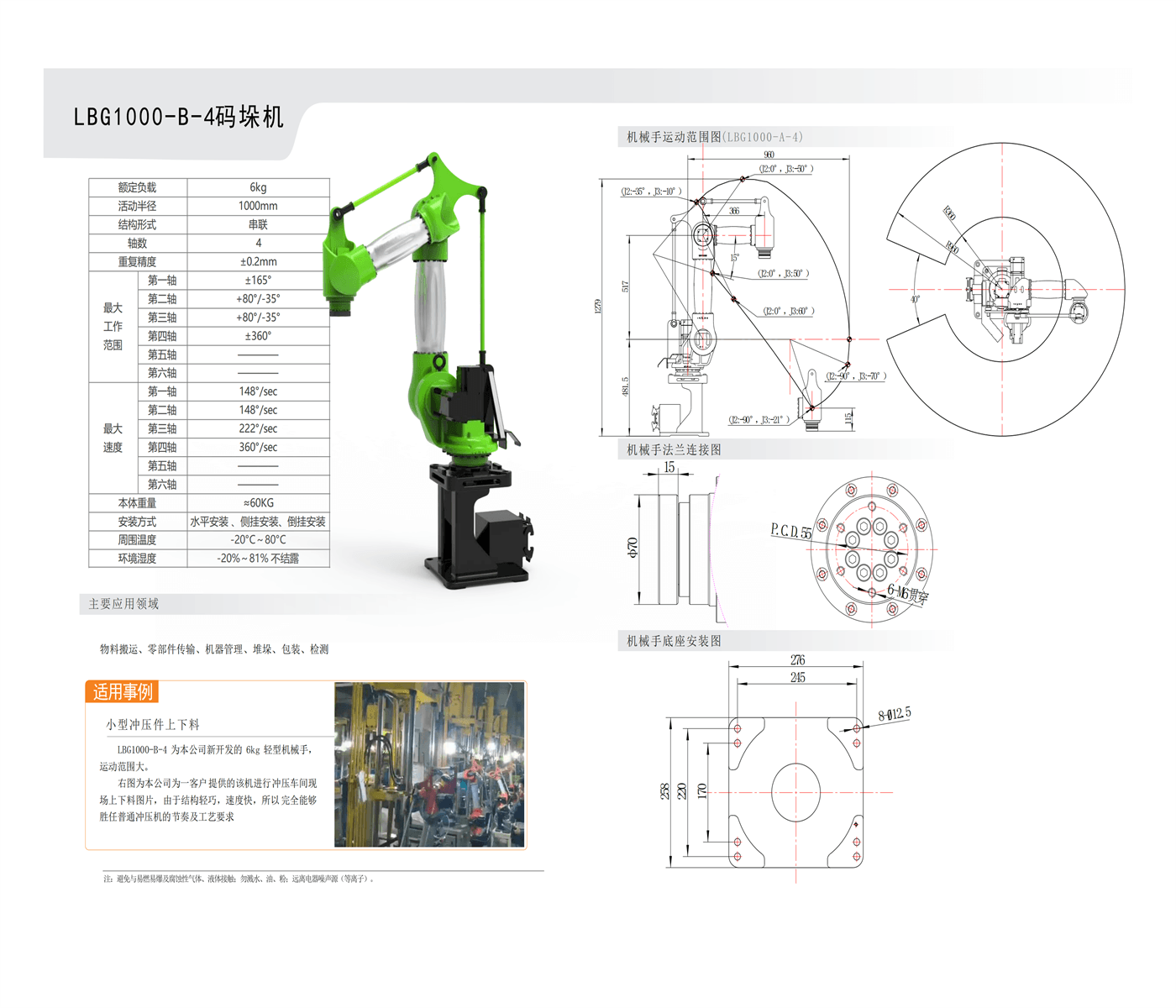This screenshot has width=1176, height=1008.
Task: Click the base mounting plate drawing
Action: 795,792
